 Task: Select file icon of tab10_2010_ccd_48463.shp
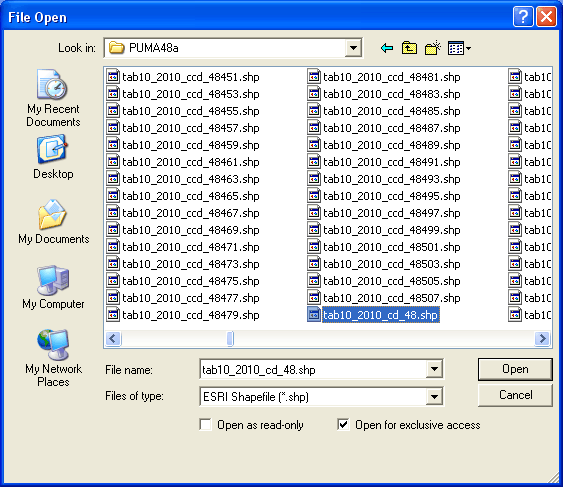113,178
